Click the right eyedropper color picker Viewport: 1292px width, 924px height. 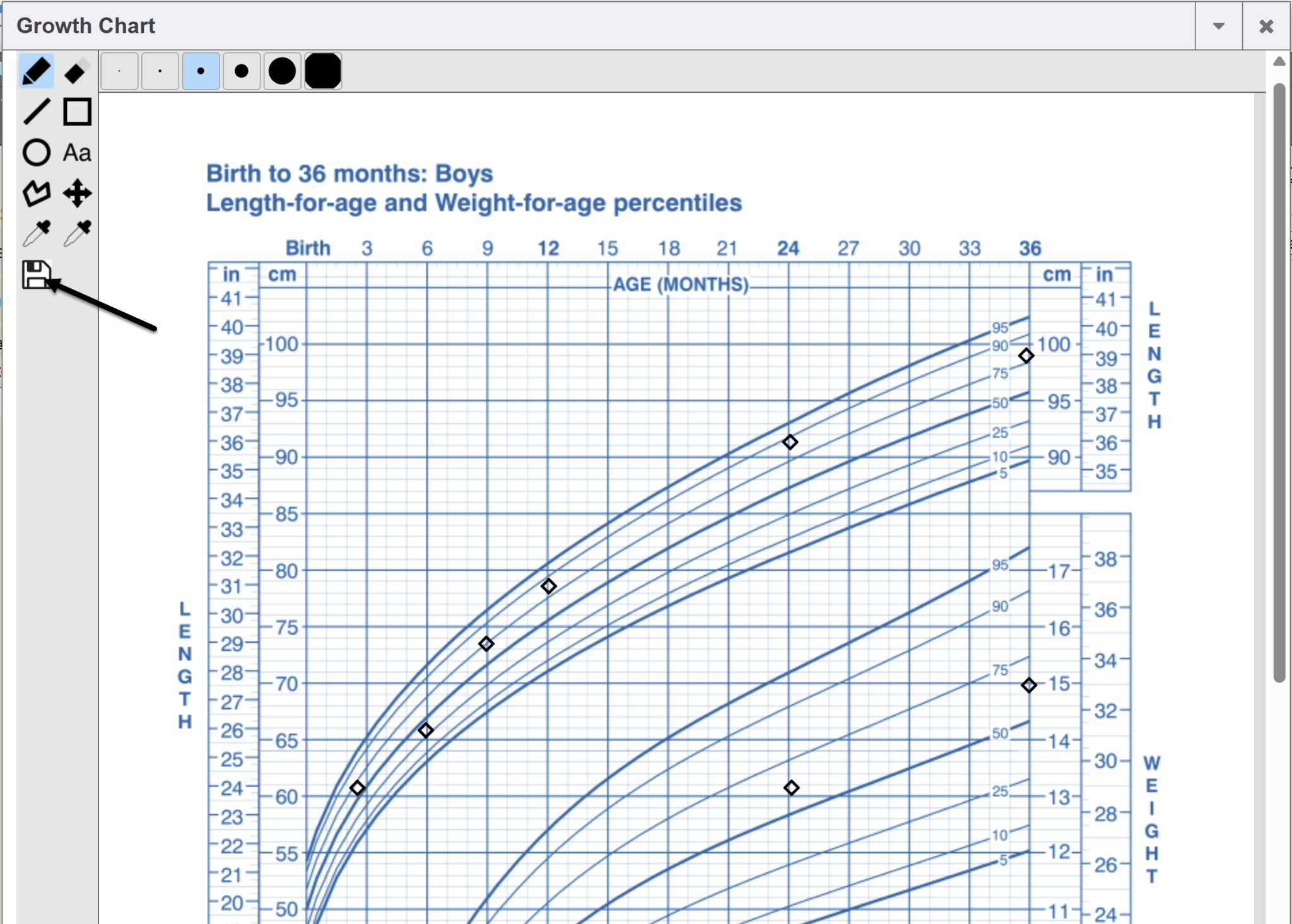pyautogui.click(x=77, y=233)
